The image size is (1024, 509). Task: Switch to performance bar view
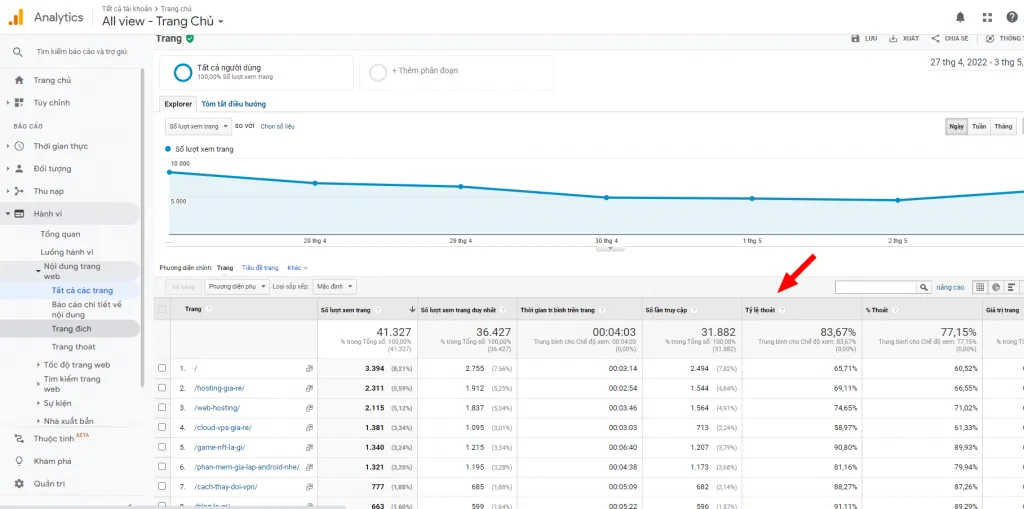tap(1012, 287)
